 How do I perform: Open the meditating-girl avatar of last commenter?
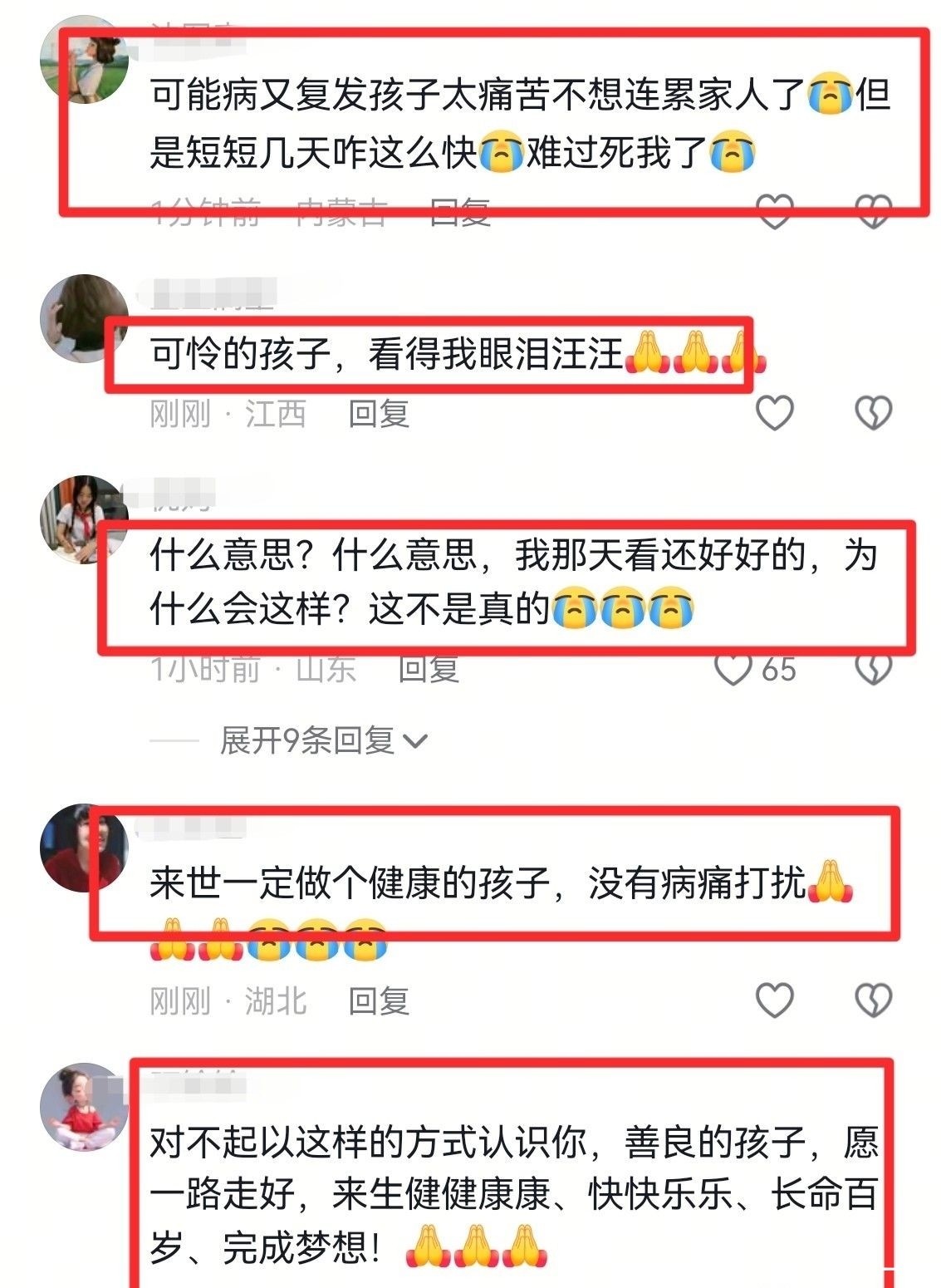tap(84, 1107)
